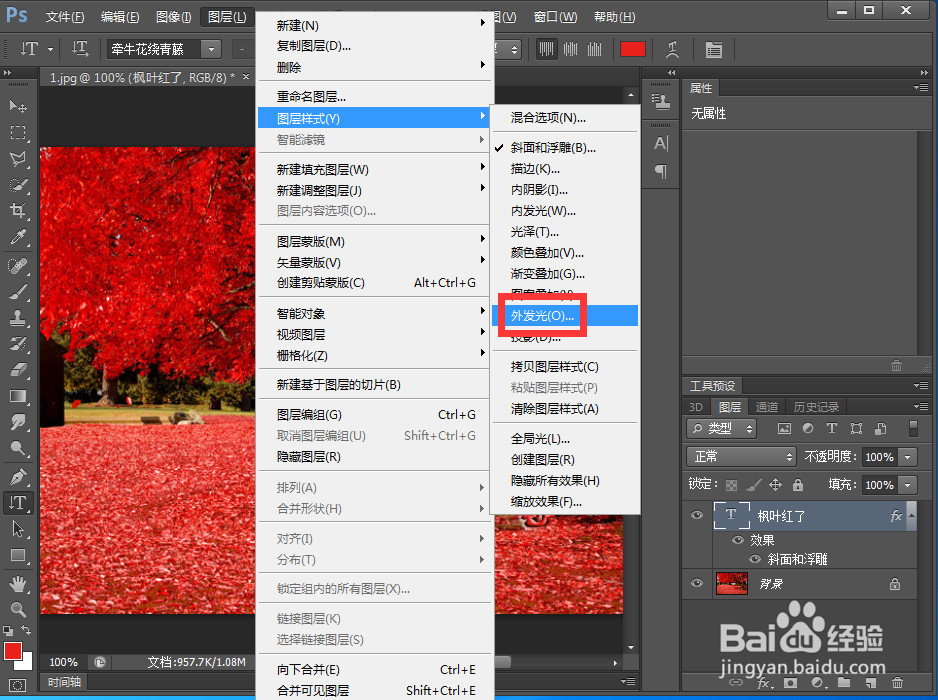The width and height of the screenshot is (938, 700).
Task: Choose 外发光 from the layer style submenu
Action: pyautogui.click(x=541, y=315)
